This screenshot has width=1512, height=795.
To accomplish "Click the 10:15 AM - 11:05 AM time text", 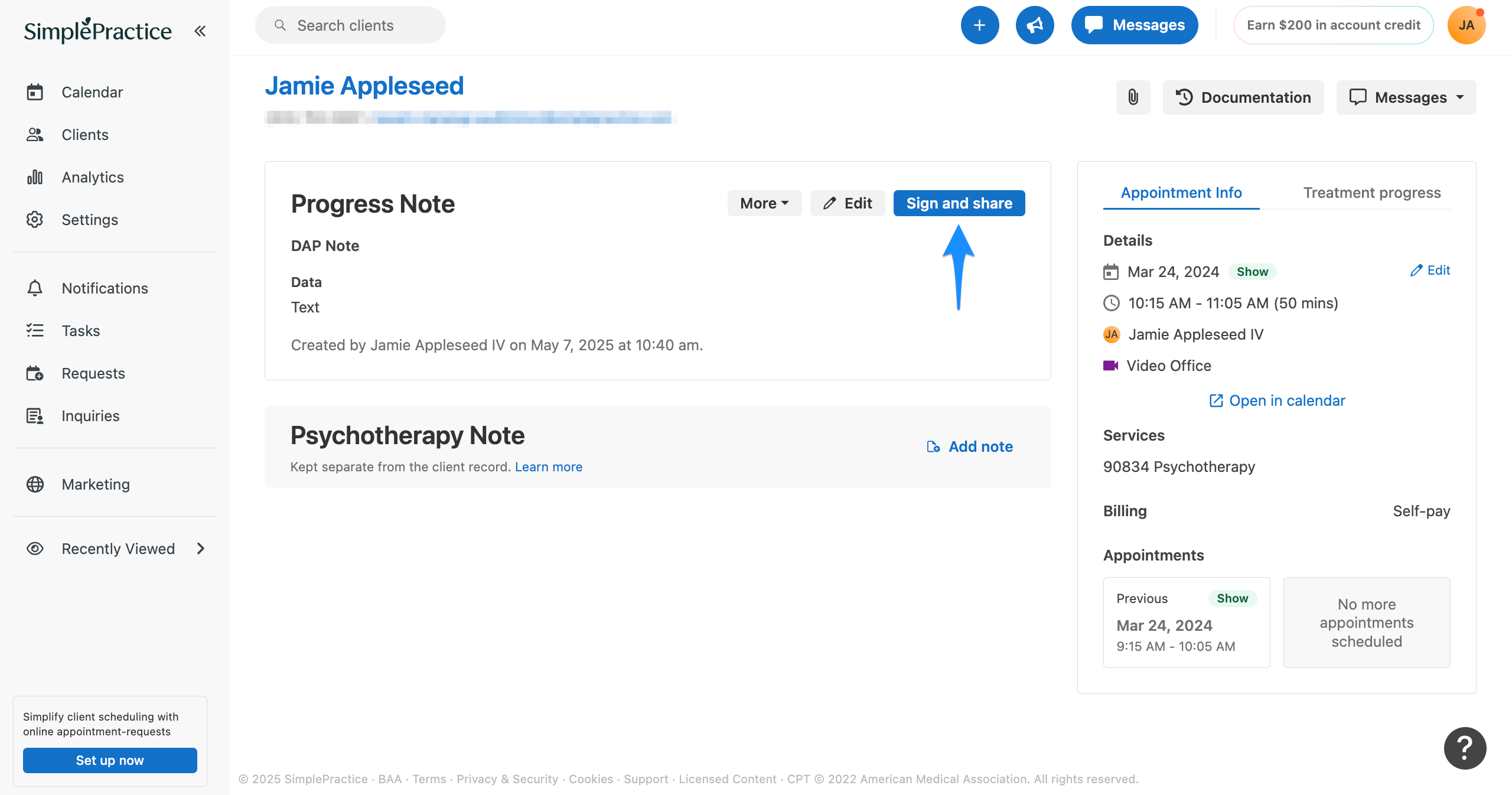I will (1233, 303).
